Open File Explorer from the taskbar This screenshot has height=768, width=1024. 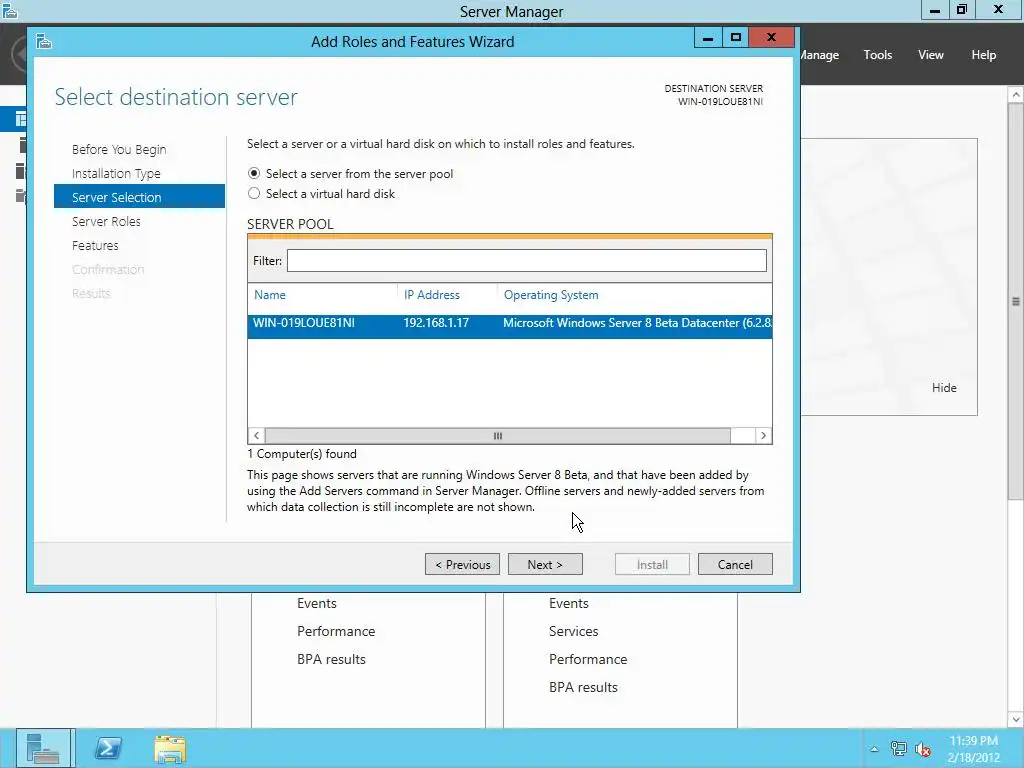(x=170, y=748)
